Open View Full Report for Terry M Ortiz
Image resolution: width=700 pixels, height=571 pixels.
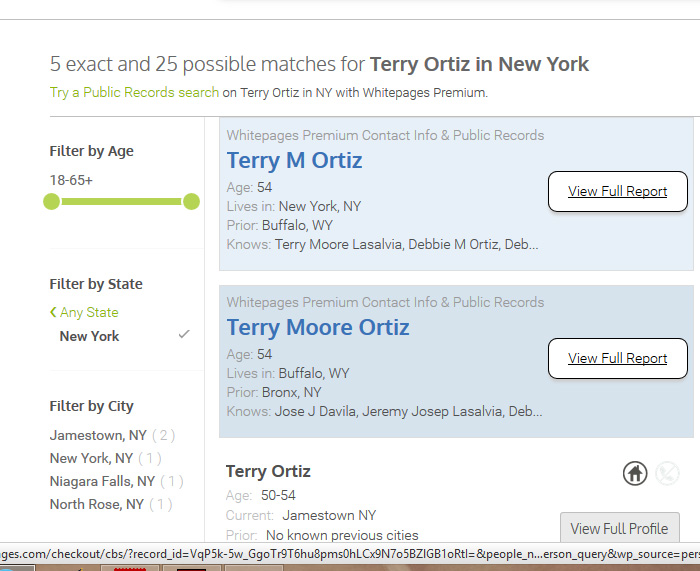pyautogui.click(x=617, y=191)
